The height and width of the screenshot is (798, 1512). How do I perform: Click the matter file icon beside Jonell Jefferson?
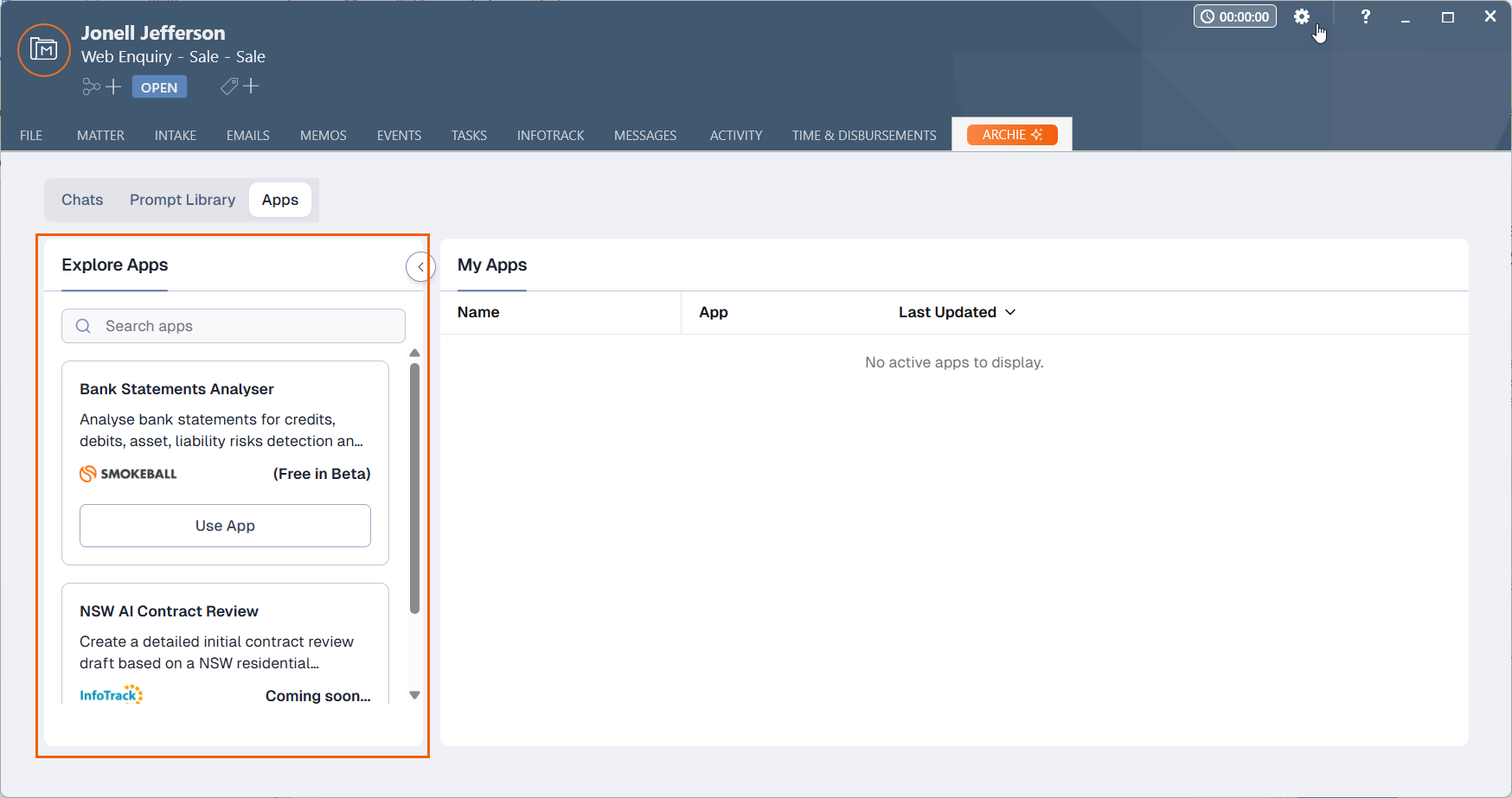click(43, 50)
